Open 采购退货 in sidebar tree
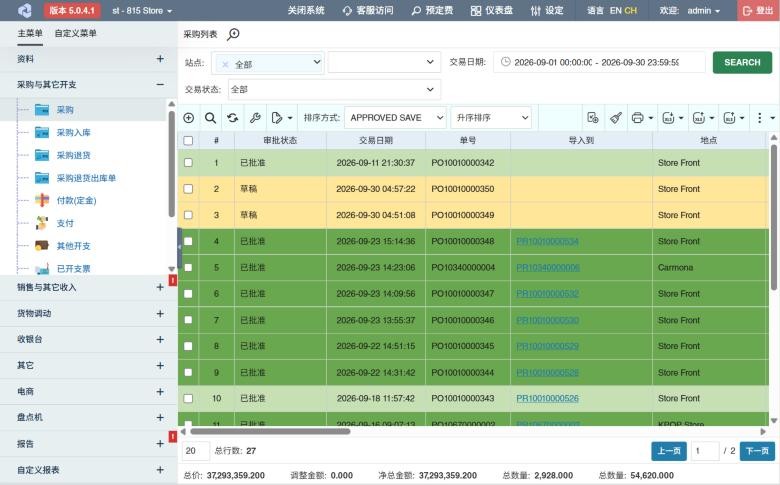 (x=73, y=155)
